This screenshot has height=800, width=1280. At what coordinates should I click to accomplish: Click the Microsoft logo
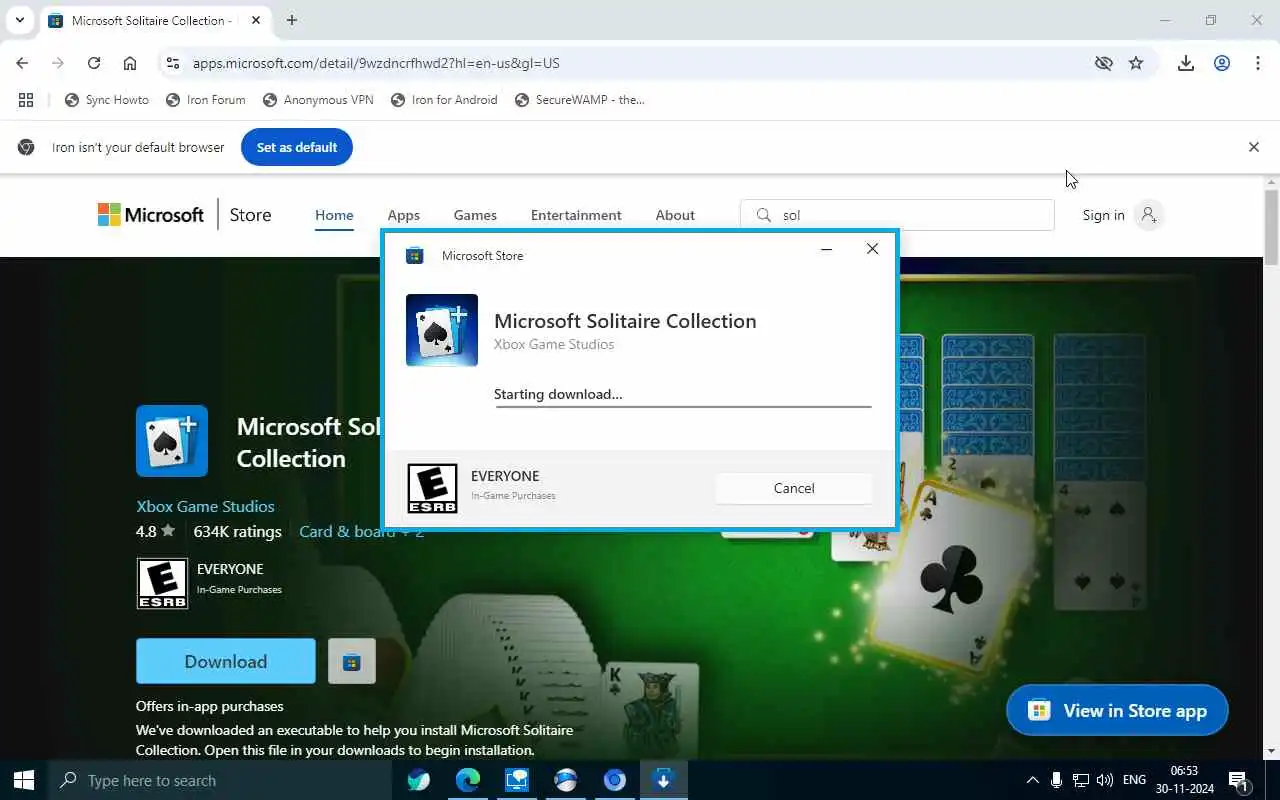tap(151, 215)
